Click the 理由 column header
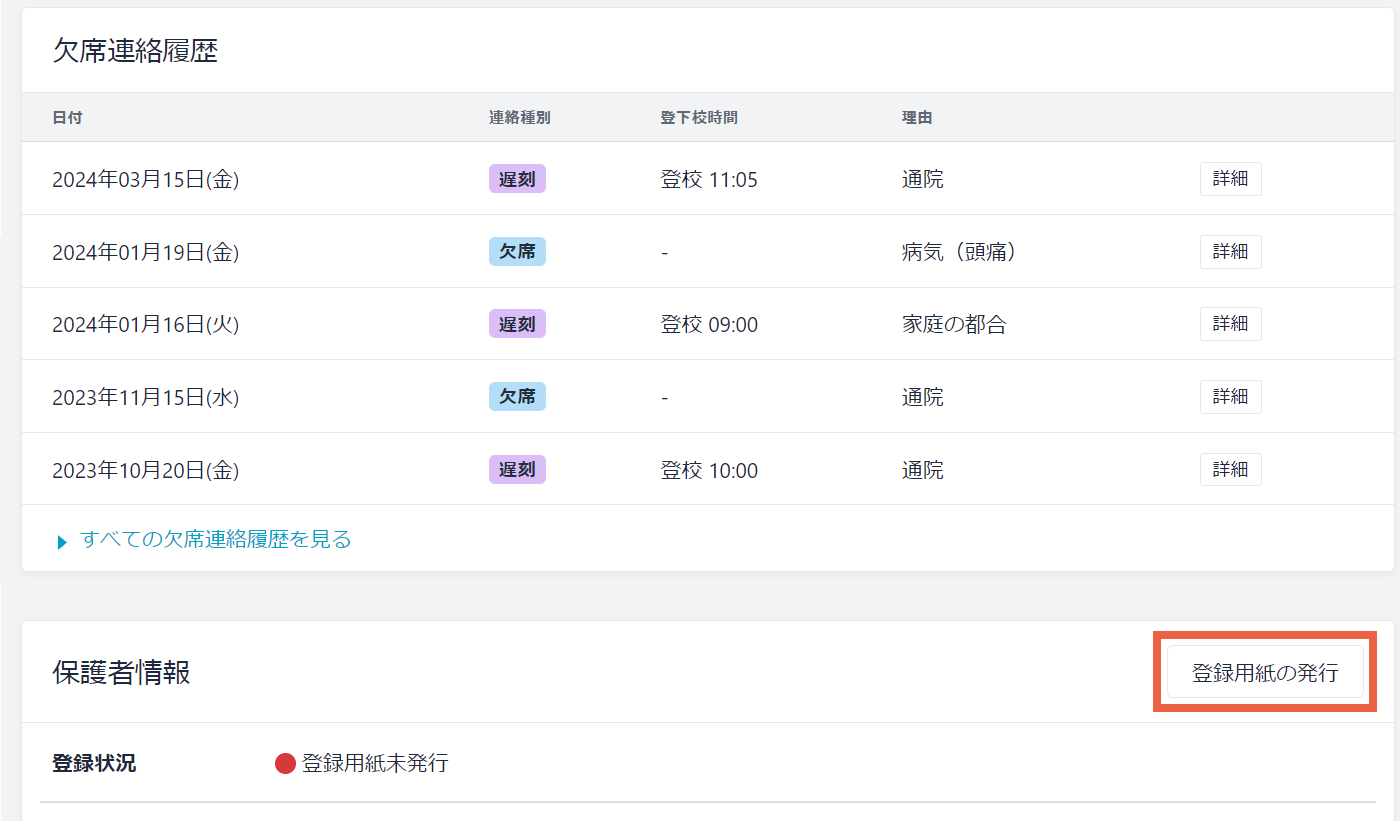The height and width of the screenshot is (821, 1400). 916,118
